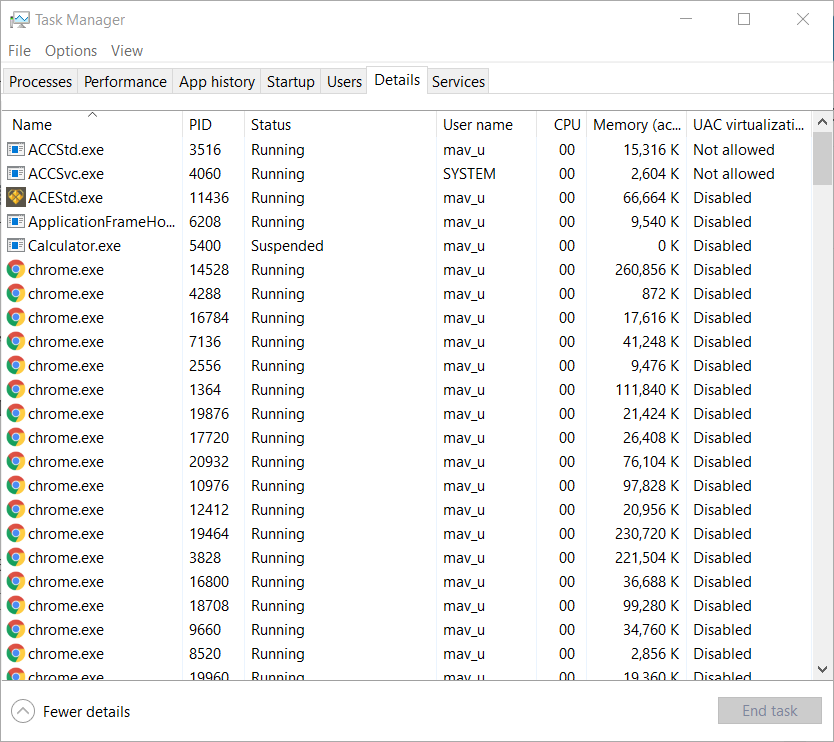This screenshot has width=834, height=742.
Task: Click the Calculator.exe process icon
Action: [15, 245]
